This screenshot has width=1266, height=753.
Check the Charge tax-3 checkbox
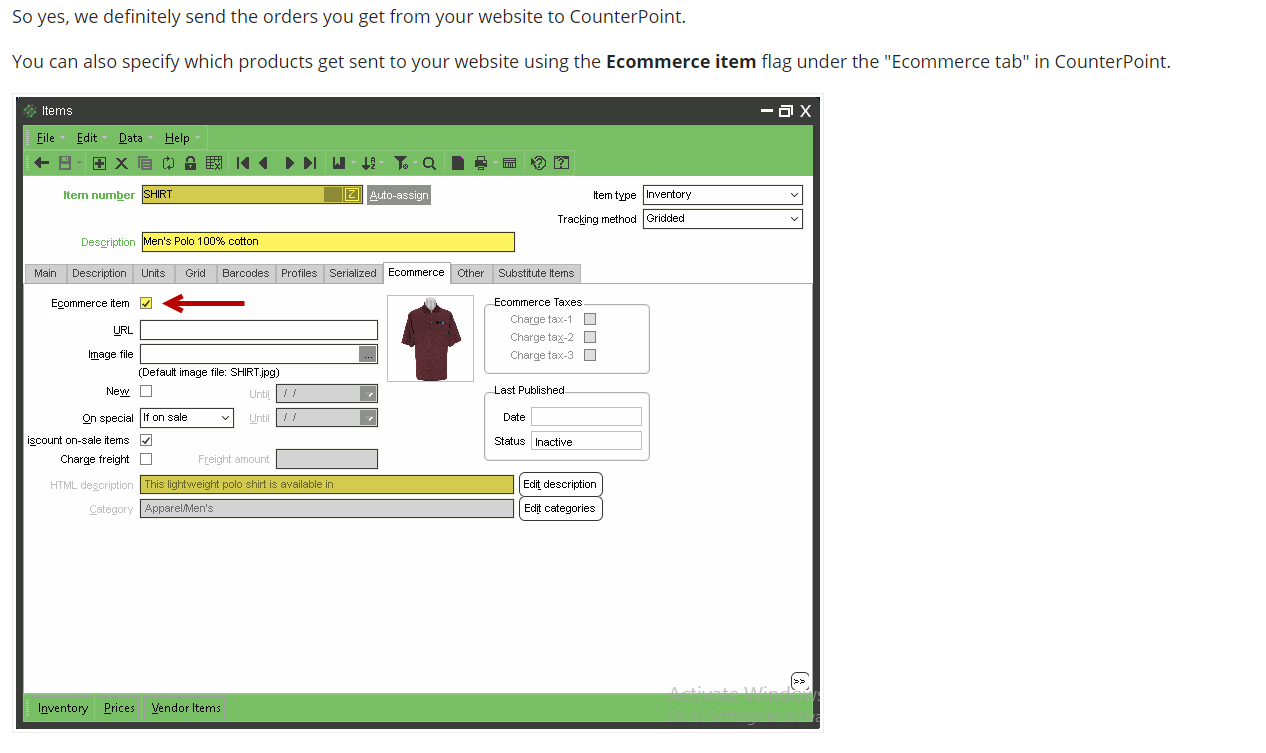590,355
